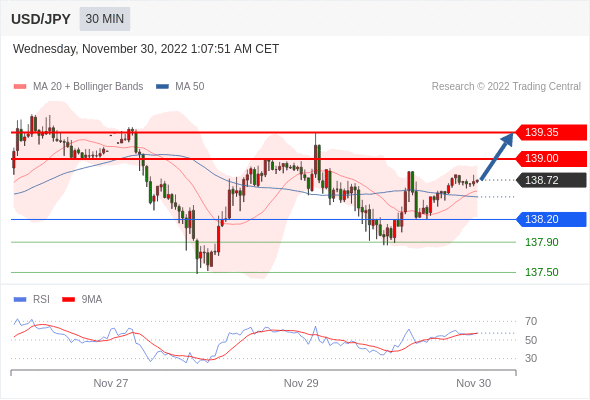Click the pink MA 20 legend swatch

20,87
